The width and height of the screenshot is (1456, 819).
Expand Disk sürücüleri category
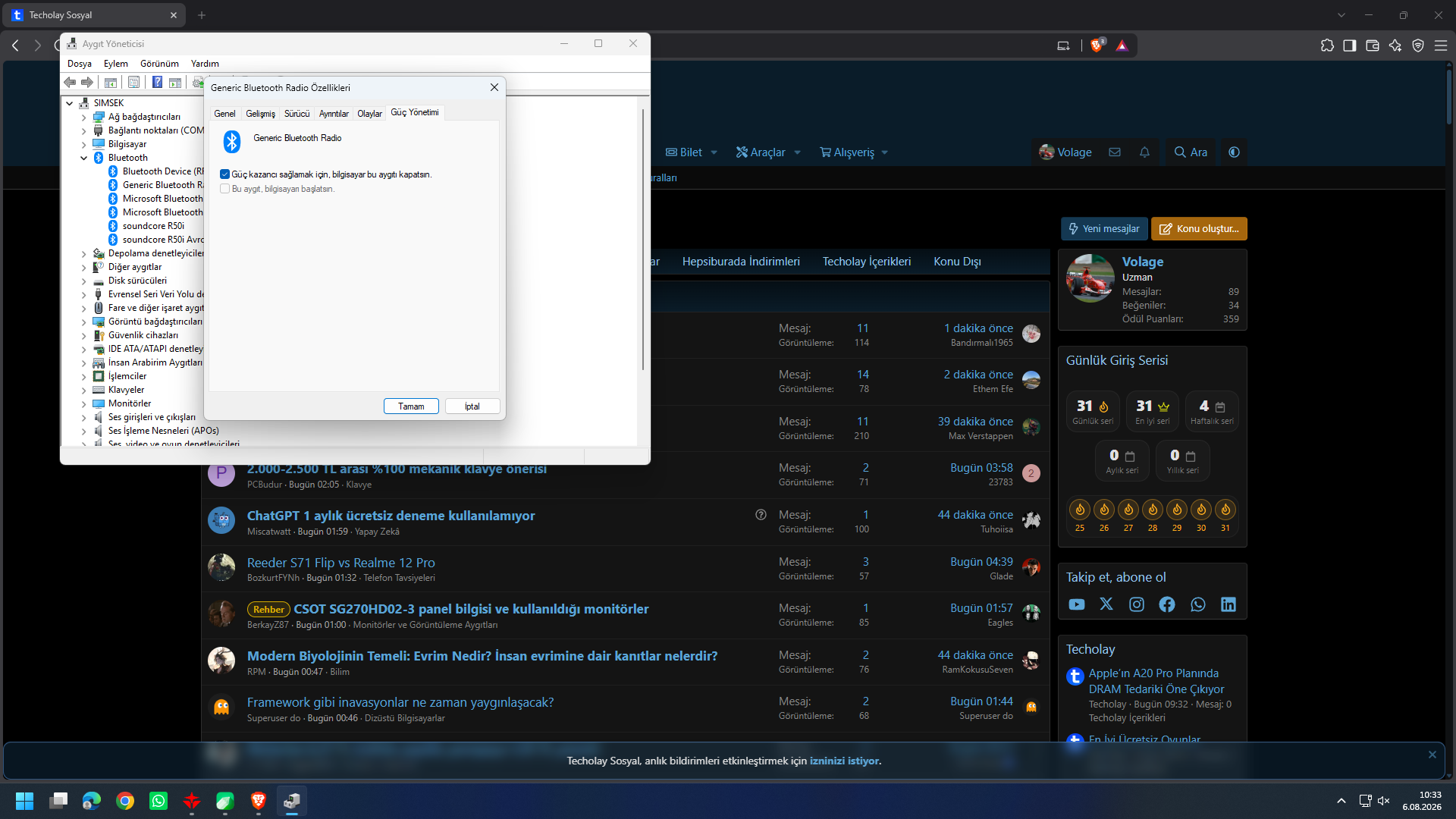pyautogui.click(x=84, y=281)
